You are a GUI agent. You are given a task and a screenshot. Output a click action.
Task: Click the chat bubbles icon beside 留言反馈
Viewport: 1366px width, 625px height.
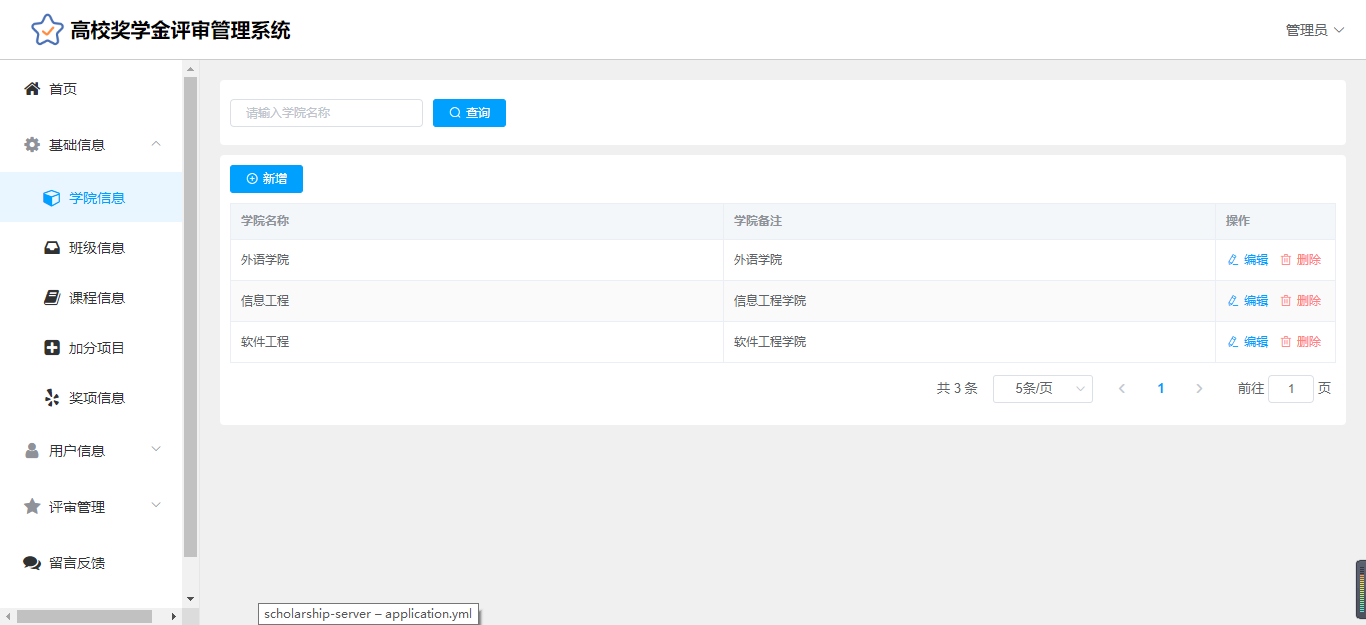pos(32,563)
